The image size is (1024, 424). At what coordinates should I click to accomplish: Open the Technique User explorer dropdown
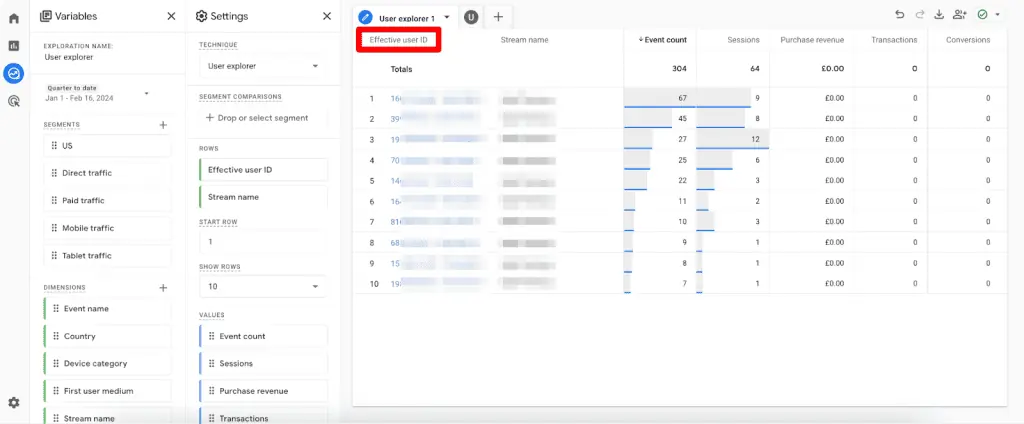pos(263,66)
